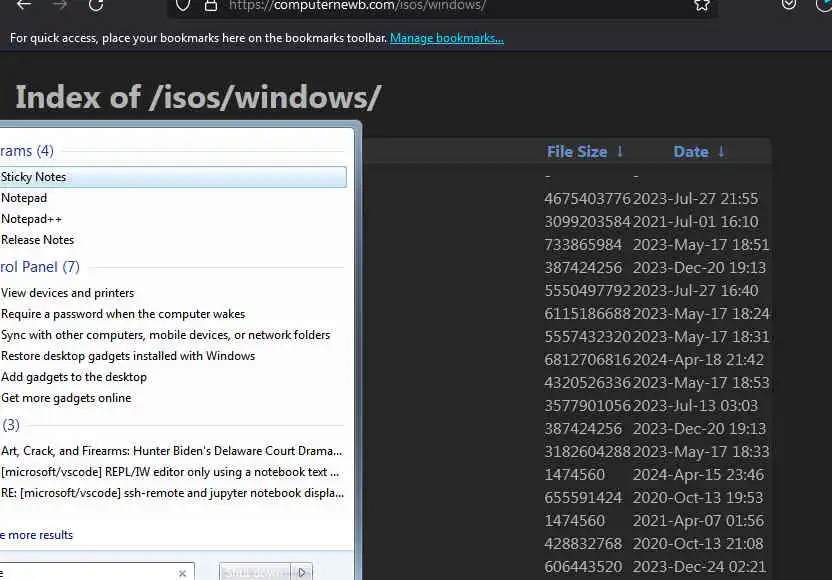The image size is (832, 580).
Task: Open the Manage bookmarks link
Action: [x=447, y=38]
